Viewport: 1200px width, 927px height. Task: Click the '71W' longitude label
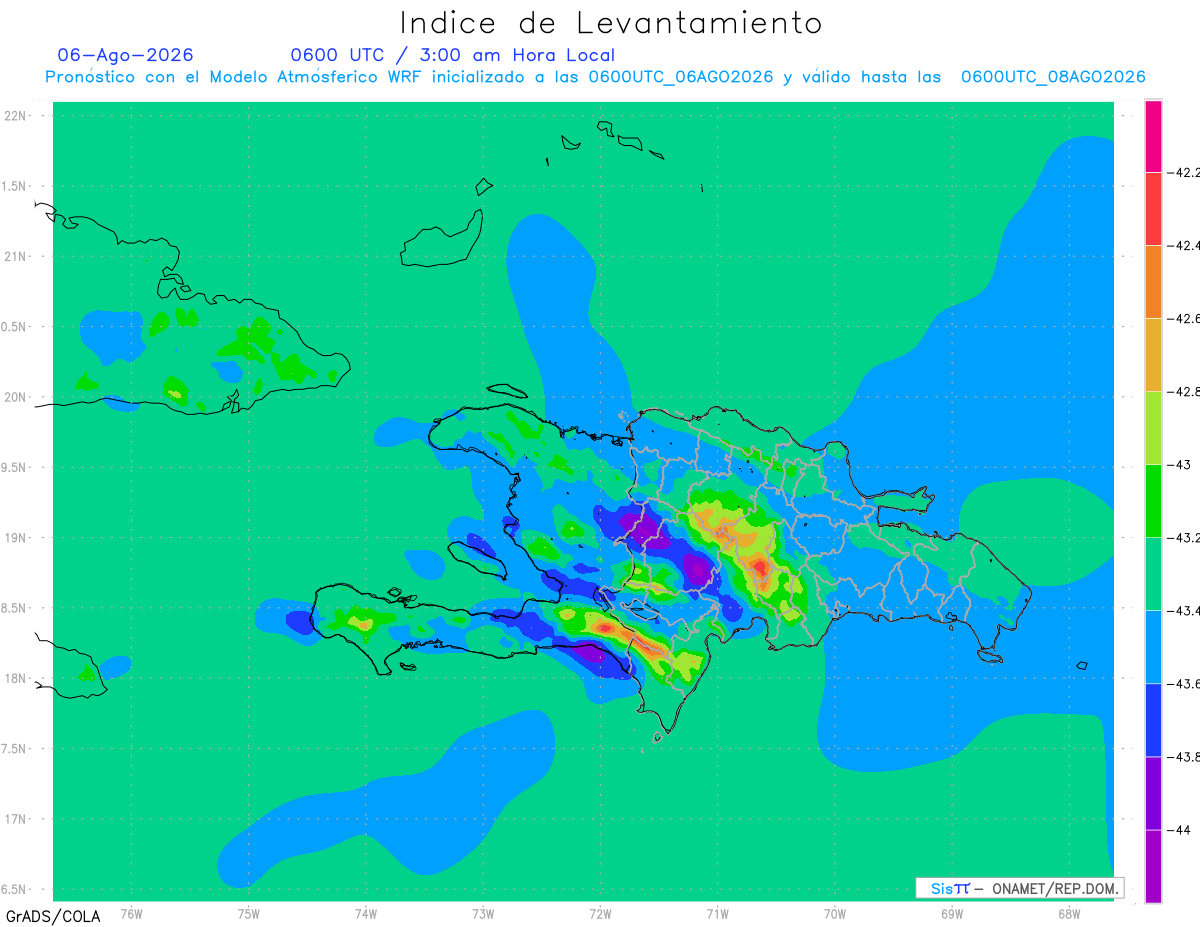click(717, 913)
